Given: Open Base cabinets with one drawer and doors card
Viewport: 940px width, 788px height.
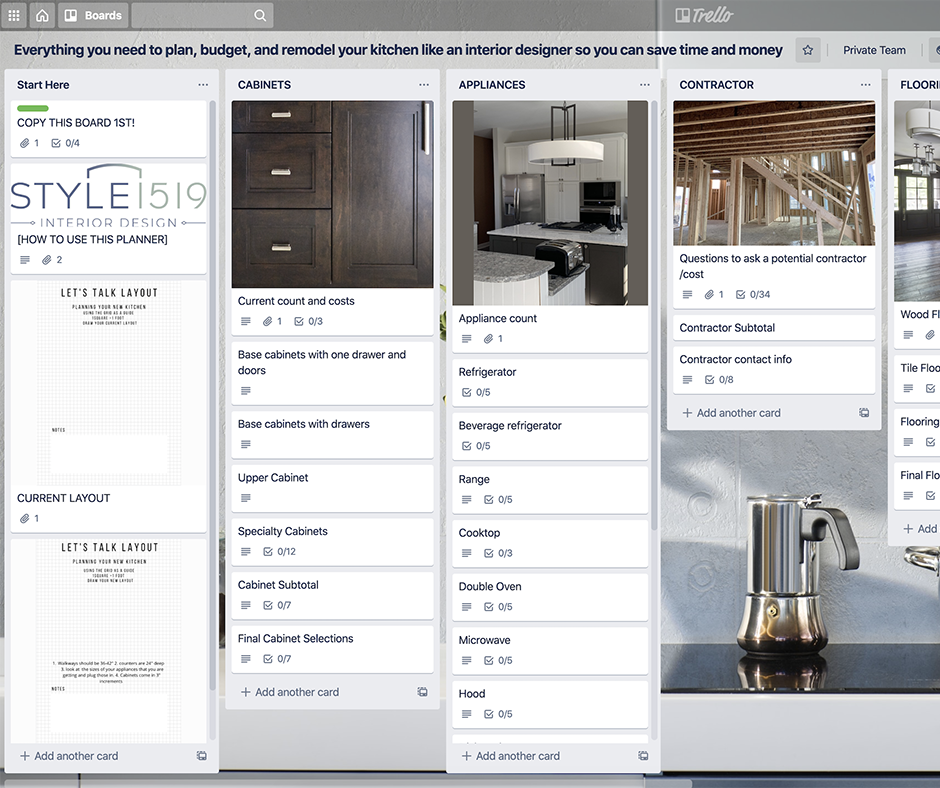Looking at the screenshot, I should pyautogui.click(x=333, y=373).
